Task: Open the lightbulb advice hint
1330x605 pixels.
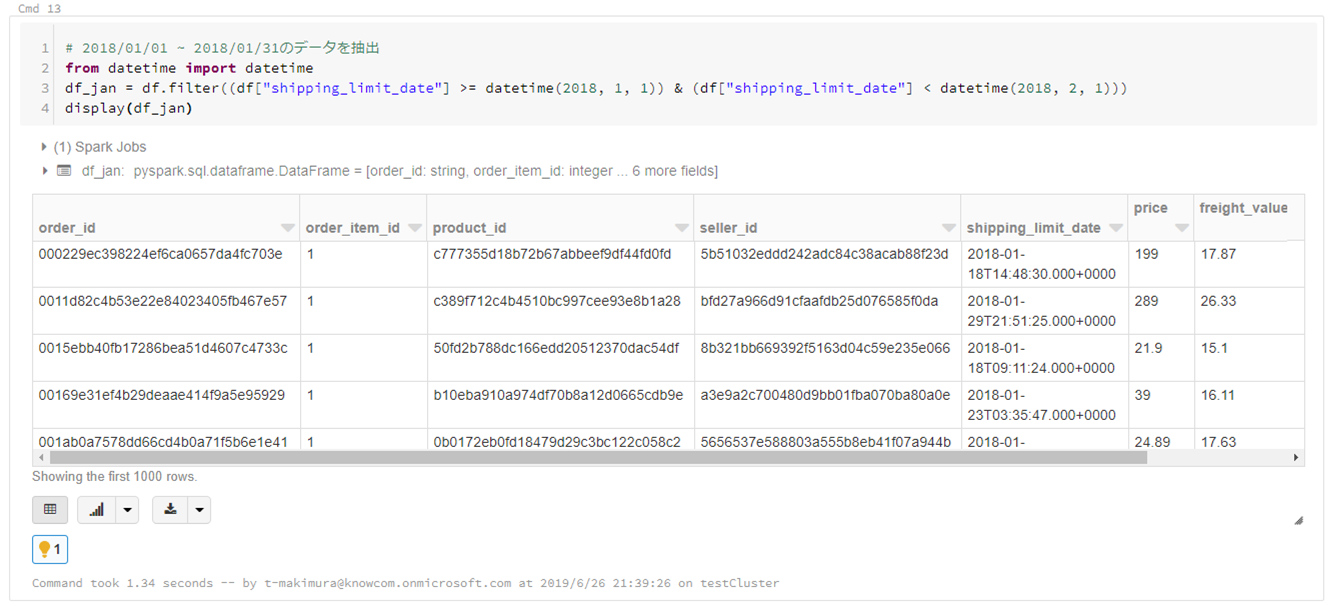Action: click(50, 549)
